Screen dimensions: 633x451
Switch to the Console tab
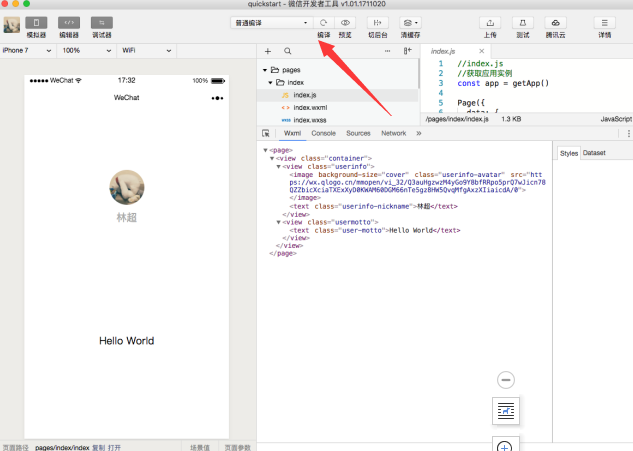323,133
